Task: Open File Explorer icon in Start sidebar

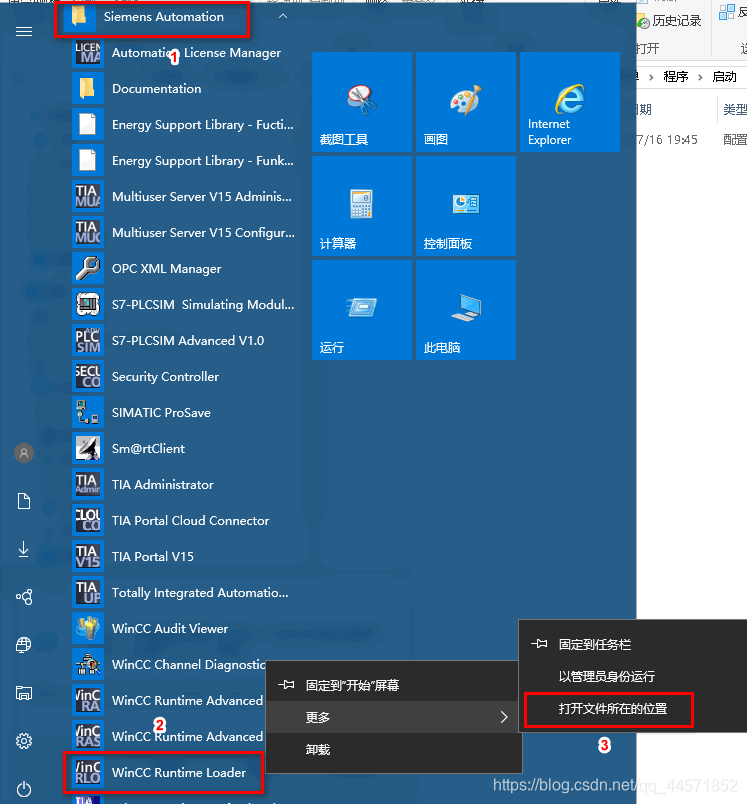Action: click(x=24, y=693)
